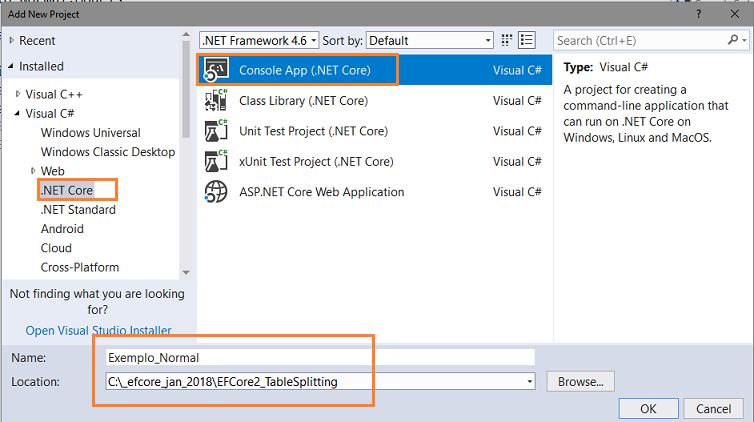Screen dimensions: 754x422
Task: Switch to medium icons list view
Action: pos(527,40)
